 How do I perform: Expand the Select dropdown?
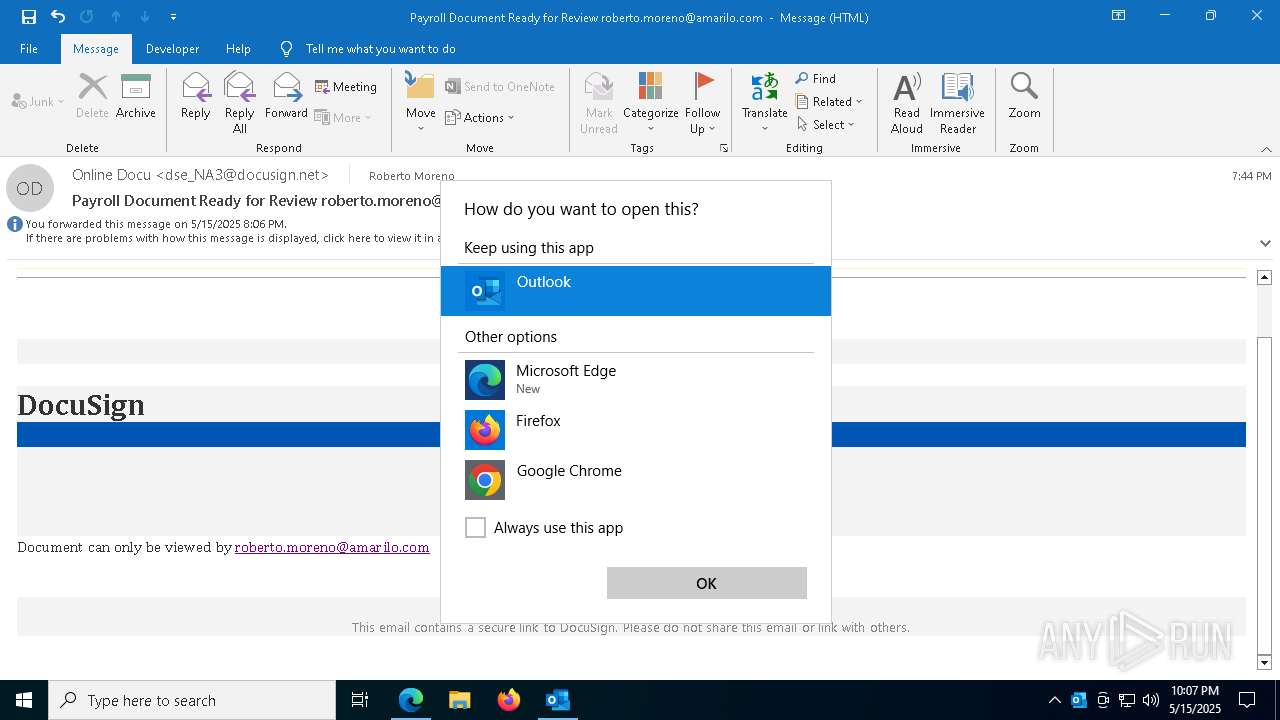pos(826,124)
